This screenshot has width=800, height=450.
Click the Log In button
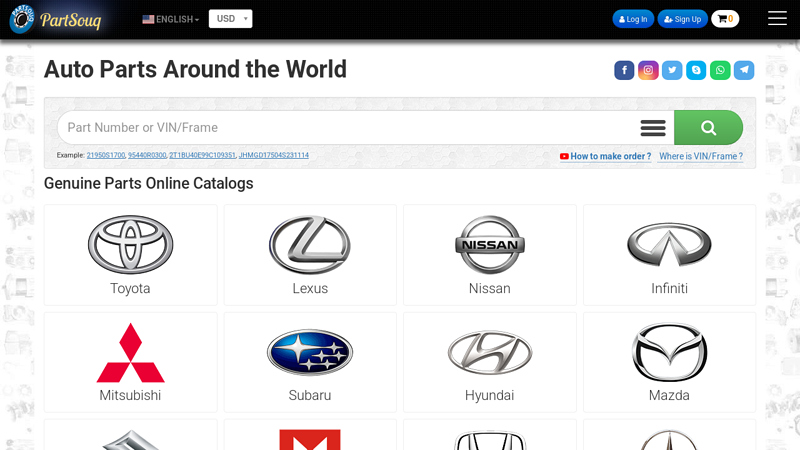pos(633,19)
